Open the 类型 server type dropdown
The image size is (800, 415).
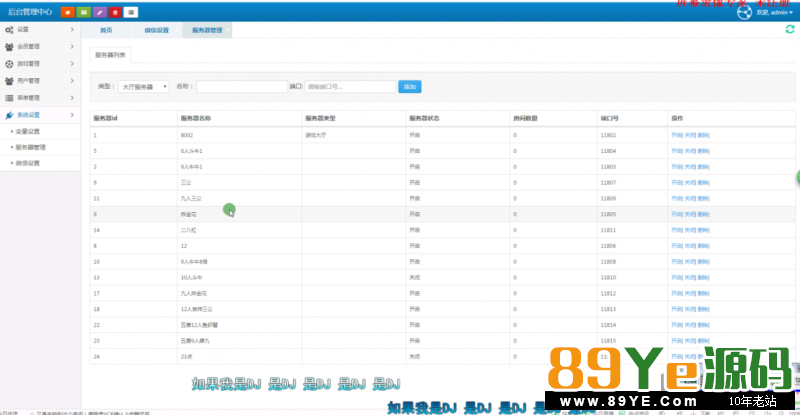point(144,87)
